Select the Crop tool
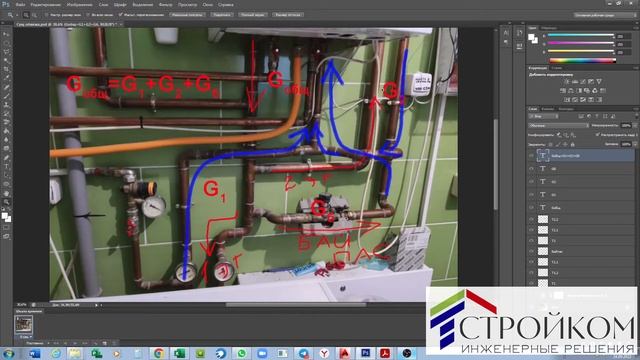This screenshot has width=640, height=360. [x=7, y=69]
